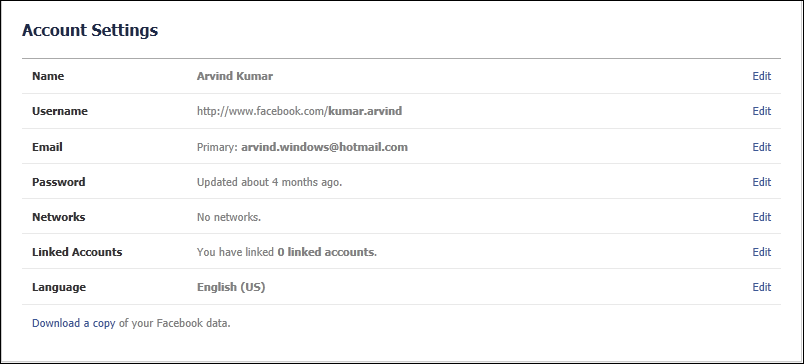
Task: Click the Account Settings heading
Action: (x=90, y=30)
